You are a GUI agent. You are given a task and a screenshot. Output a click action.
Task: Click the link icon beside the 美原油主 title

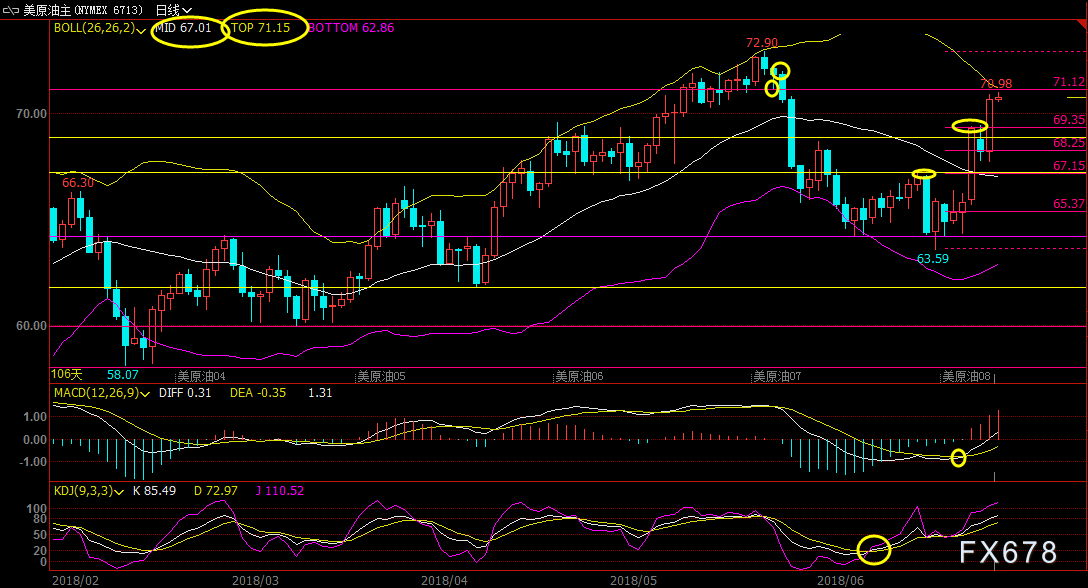10,10
